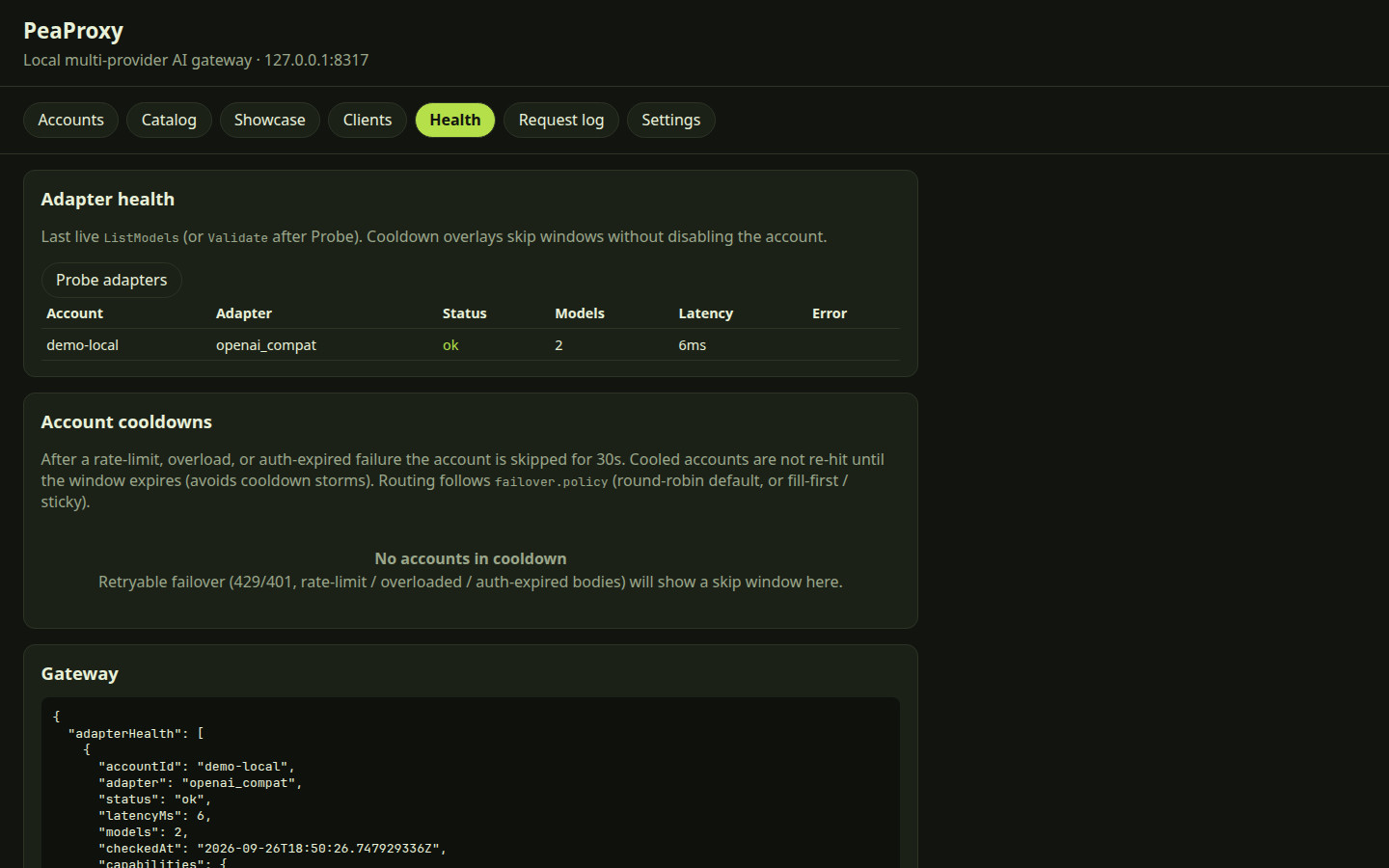
Task: Switch to the Settings tab
Action: pyautogui.click(x=671, y=120)
